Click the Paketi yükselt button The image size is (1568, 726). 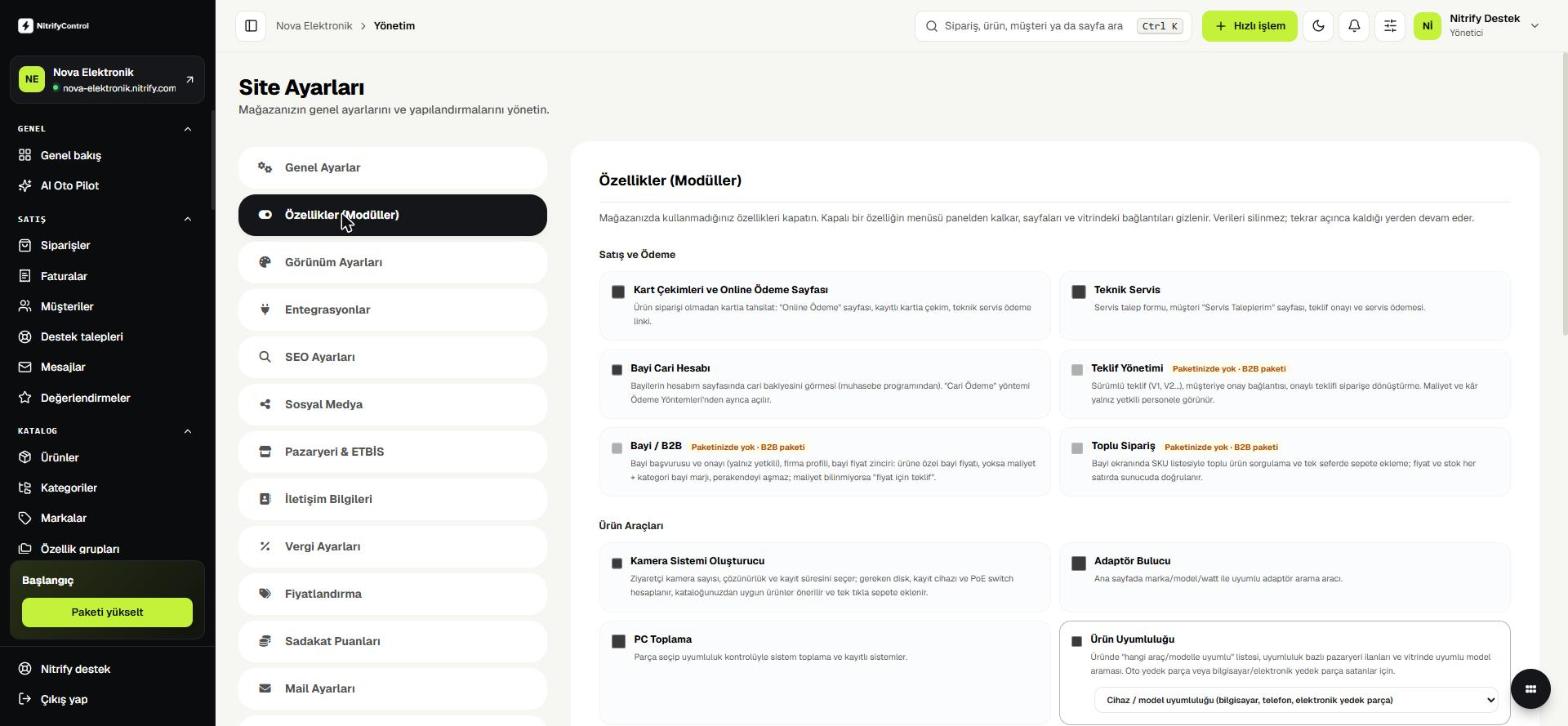(x=107, y=612)
